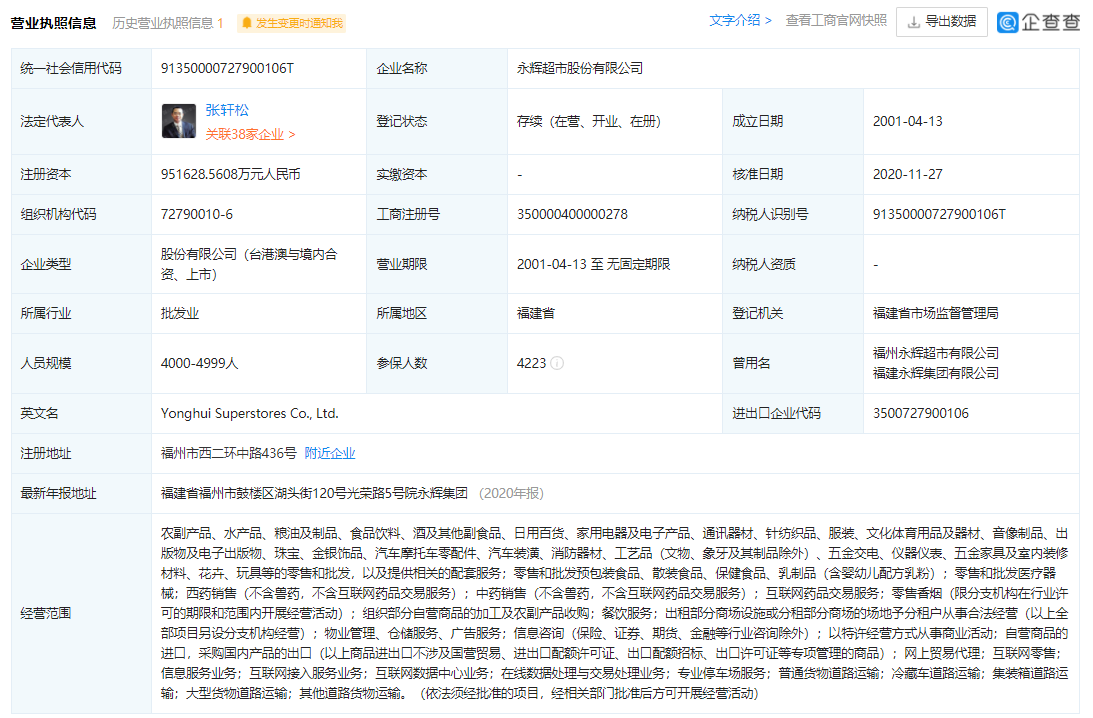Open the 文字介绍 link
The image size is (1093, 718).
(740, 21)
